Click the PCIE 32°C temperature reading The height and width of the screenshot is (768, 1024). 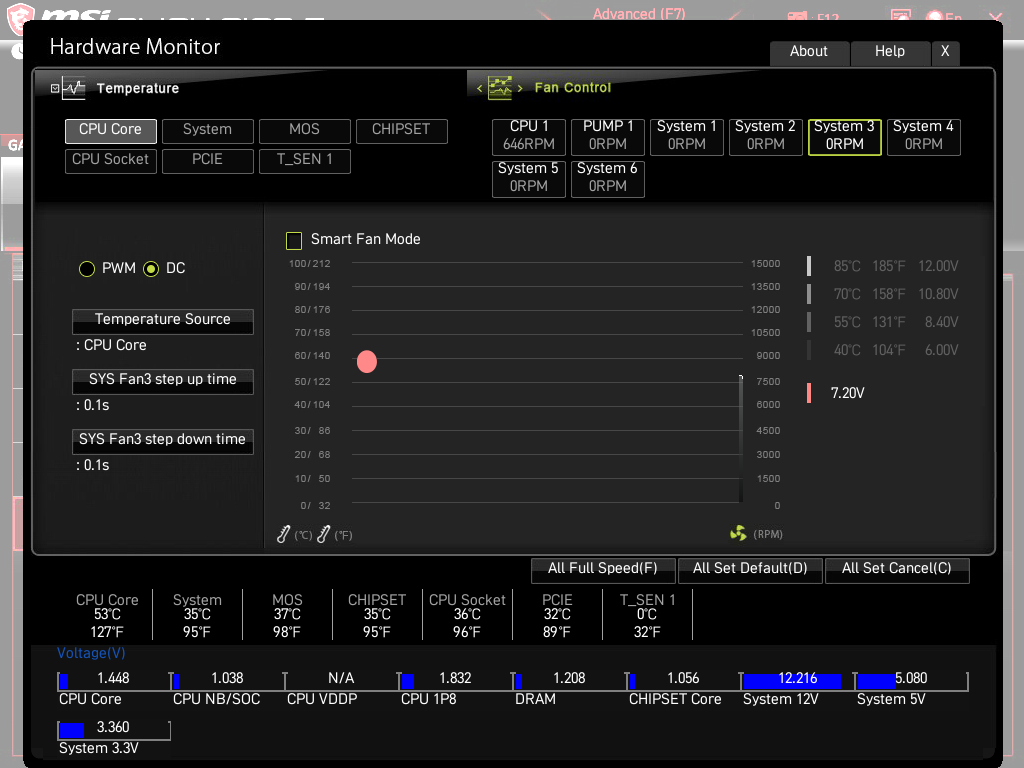557,615
